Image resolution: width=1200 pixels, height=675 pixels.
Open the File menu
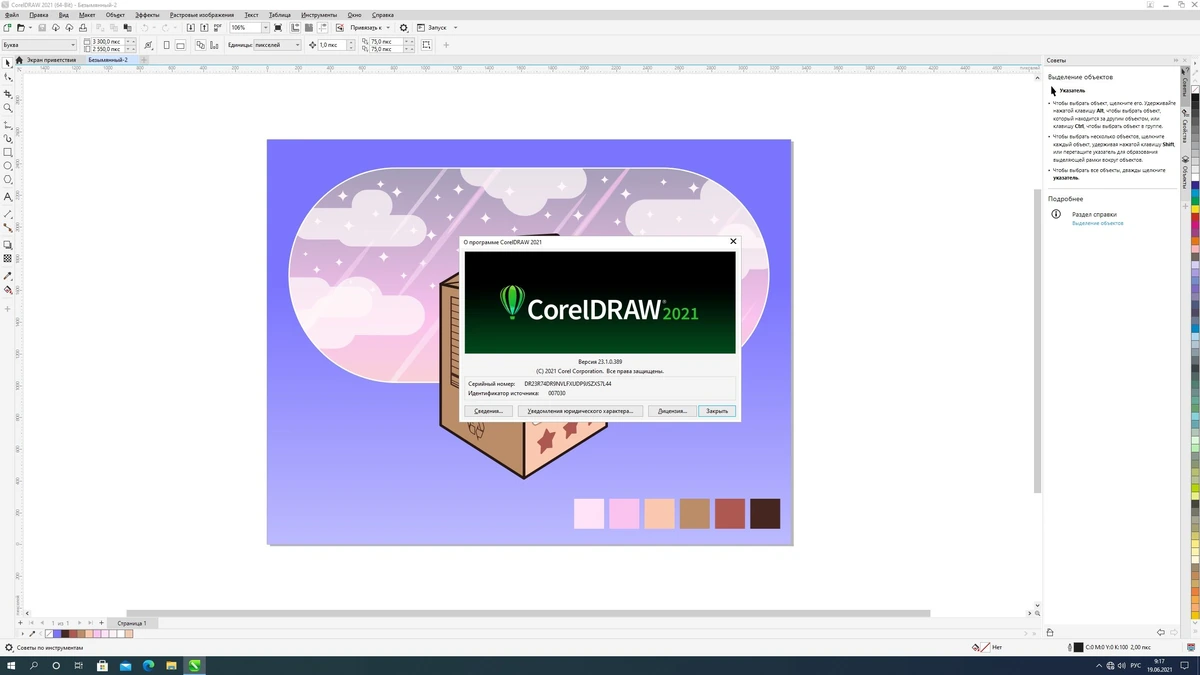tap(13, 16)
